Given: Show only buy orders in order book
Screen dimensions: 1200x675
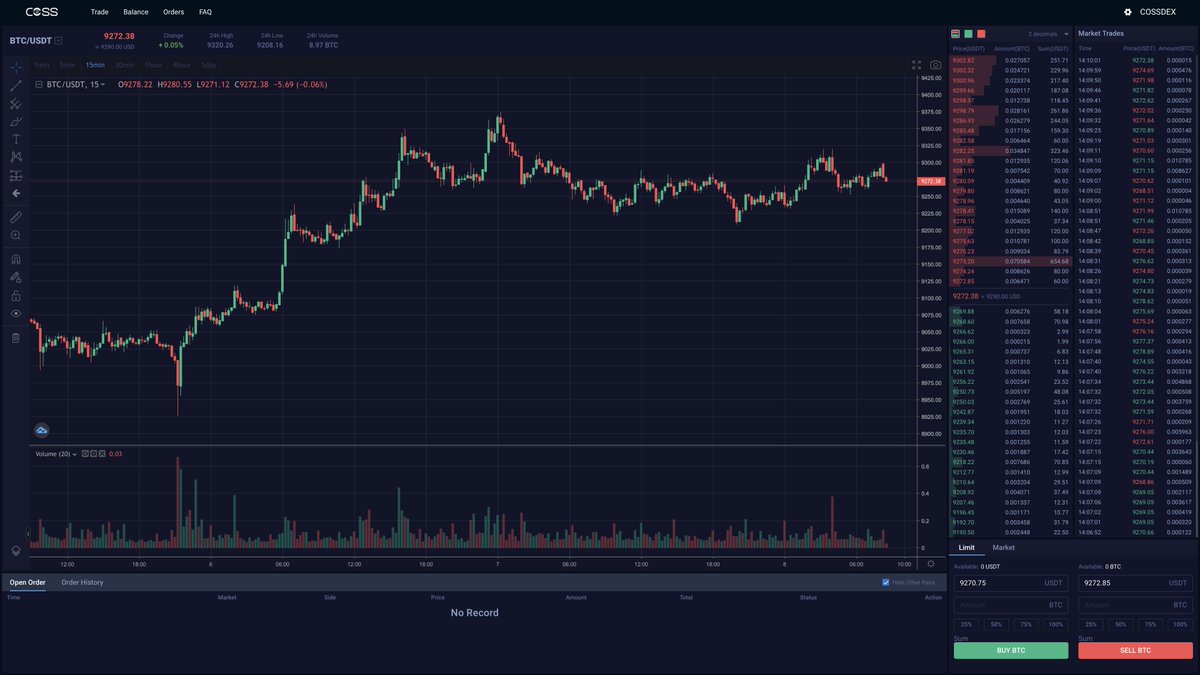Looking at the screenshot, I should click(968, 33).
